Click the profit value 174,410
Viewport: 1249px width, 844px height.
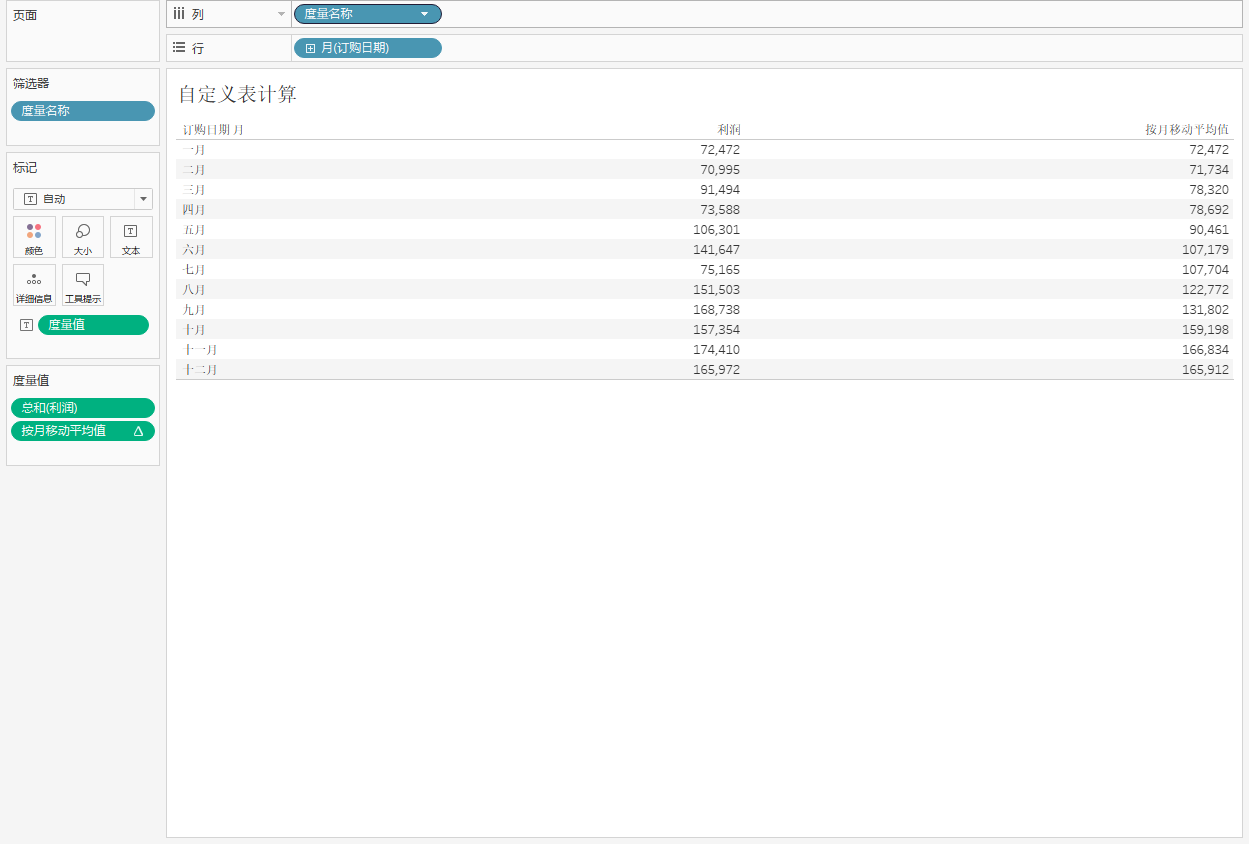tap(717, 350)
